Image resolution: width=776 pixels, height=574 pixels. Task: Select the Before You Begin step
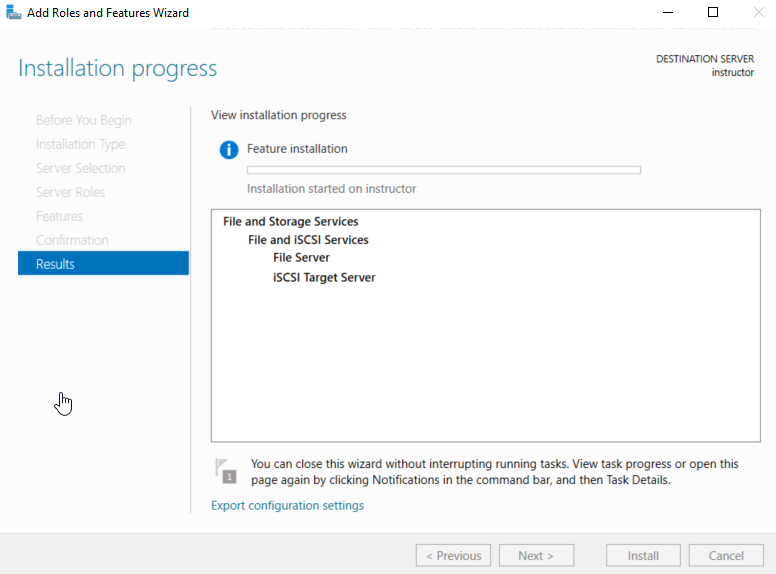click(x=84, y=120)
